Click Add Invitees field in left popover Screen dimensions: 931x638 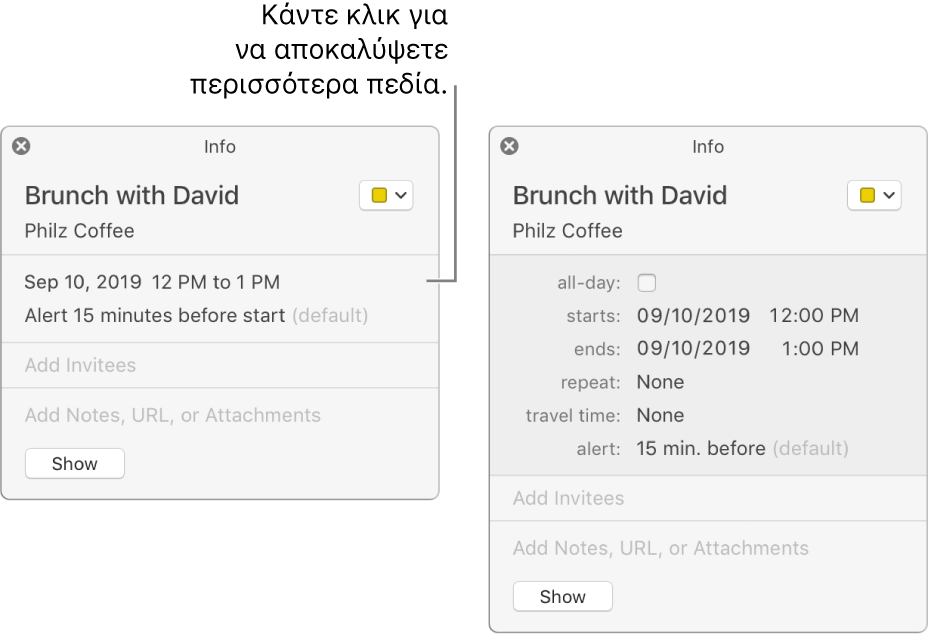tap(220, 365)
